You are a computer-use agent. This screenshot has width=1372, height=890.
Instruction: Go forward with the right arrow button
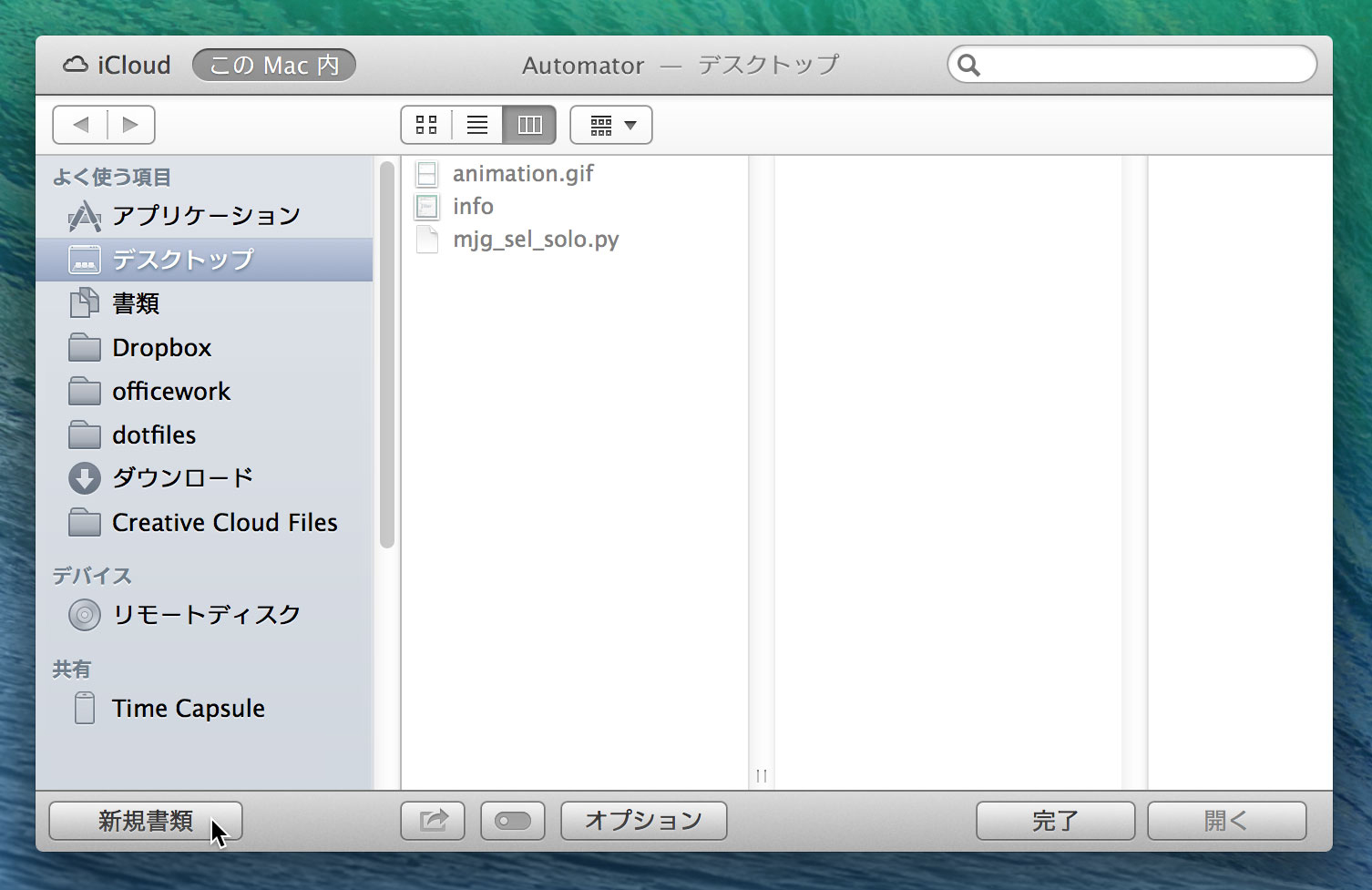pyautogui.click(x=131, y=125)
